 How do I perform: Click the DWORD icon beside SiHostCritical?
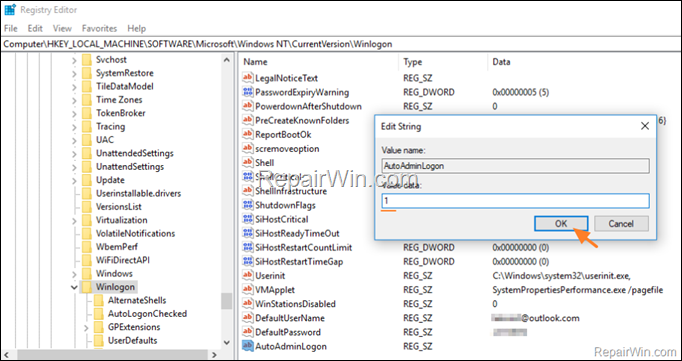pos(248,219)
